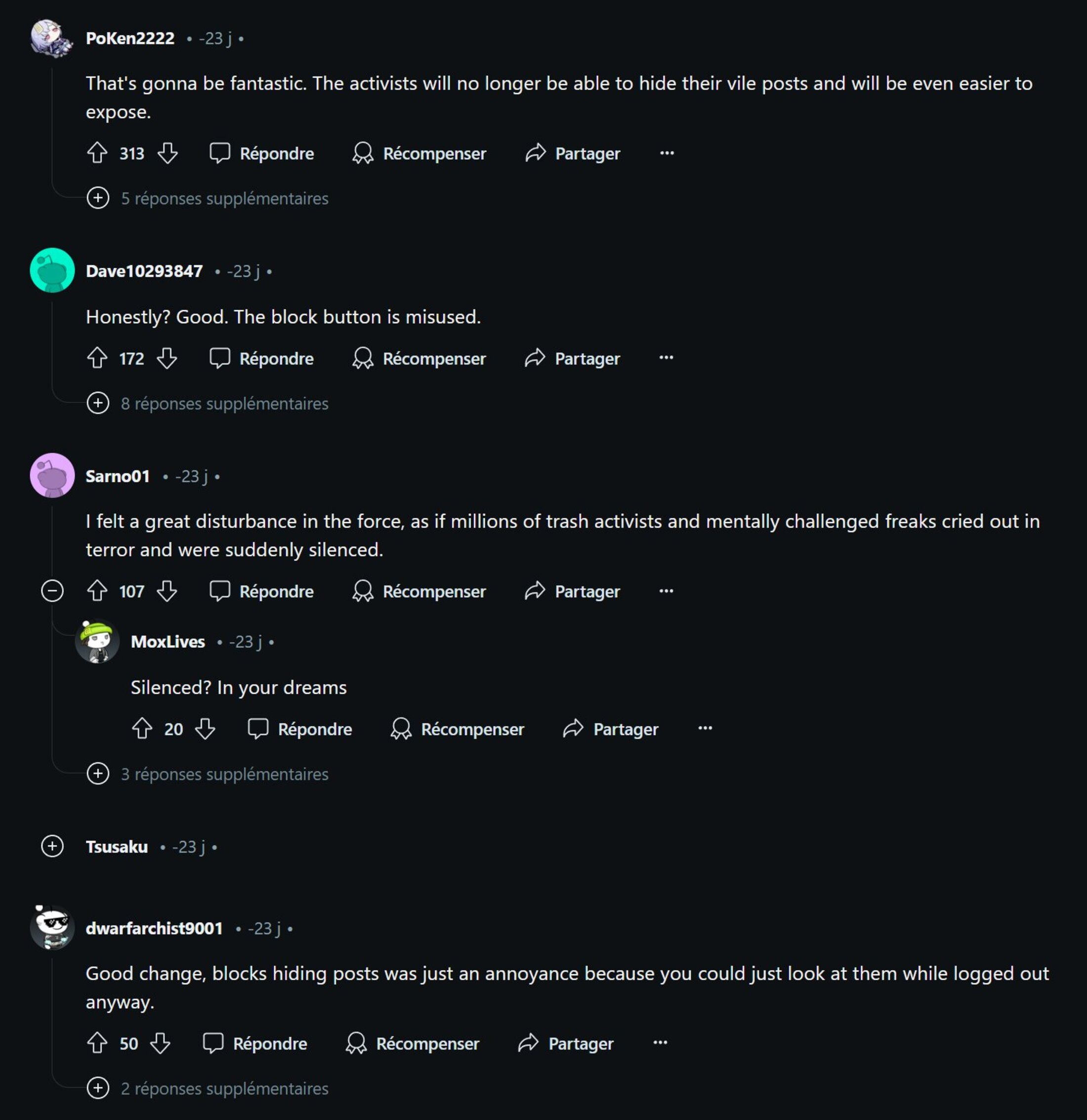
Task: Share Sarno01's comment via Partager
Action: (572, 591)
